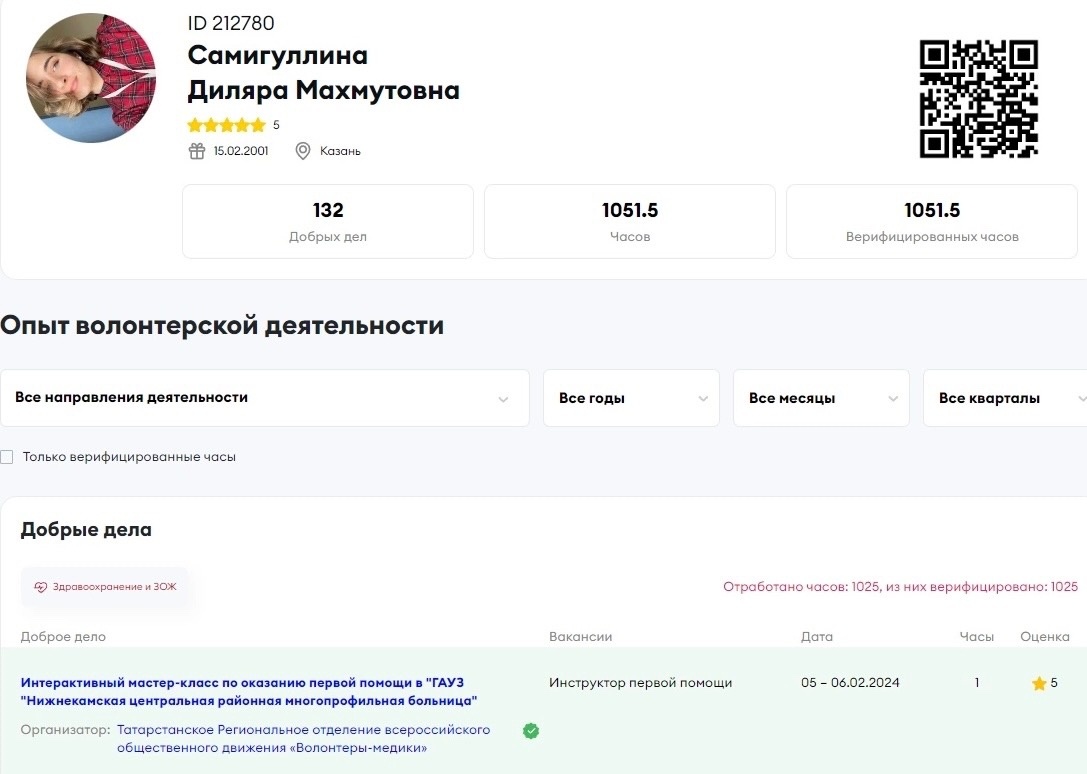Viewport: 1087px width, 774px height.
Task: Click the green verified checkmark badge
Action: click(x=531, y=731)
